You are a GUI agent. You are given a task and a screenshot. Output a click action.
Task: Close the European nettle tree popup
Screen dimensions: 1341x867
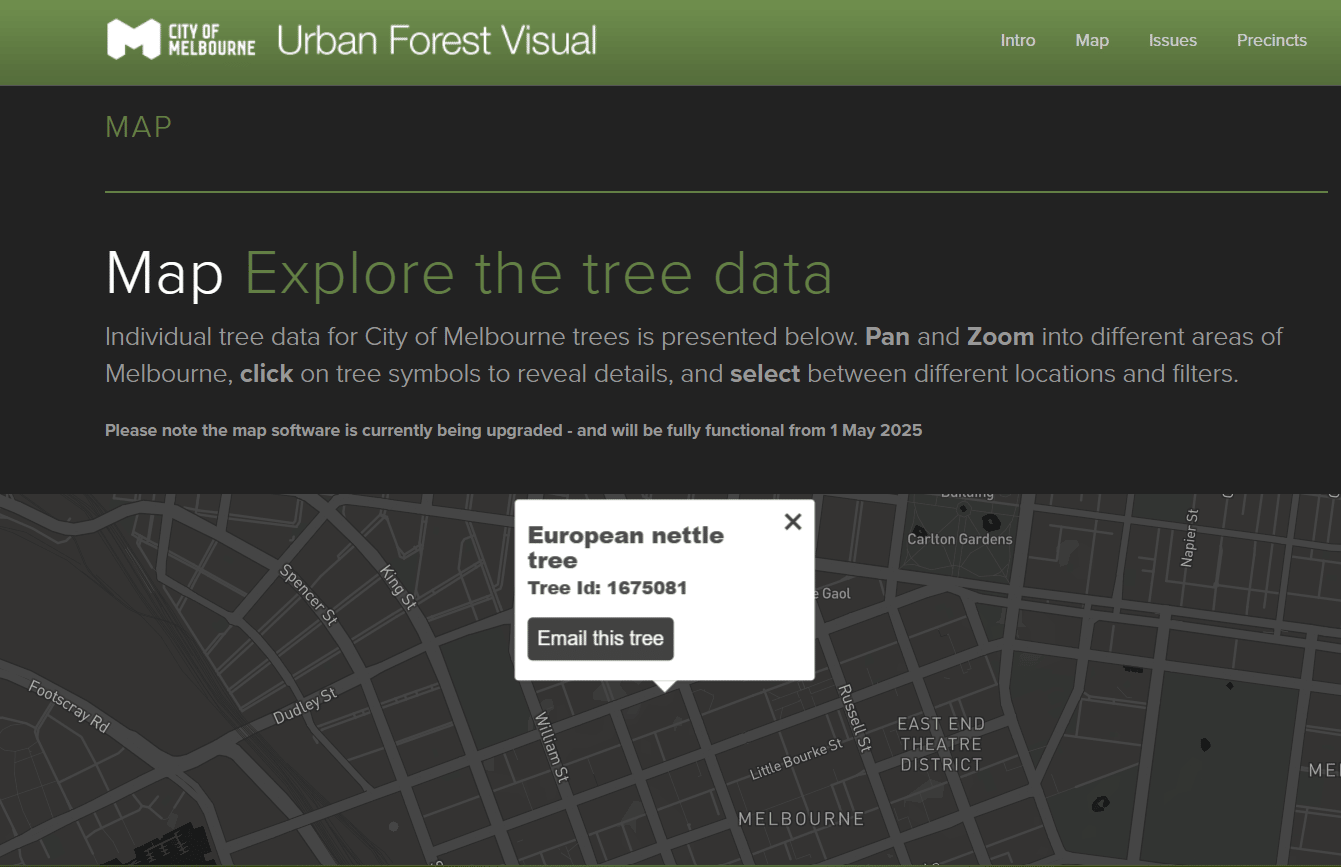click(793, 521)
